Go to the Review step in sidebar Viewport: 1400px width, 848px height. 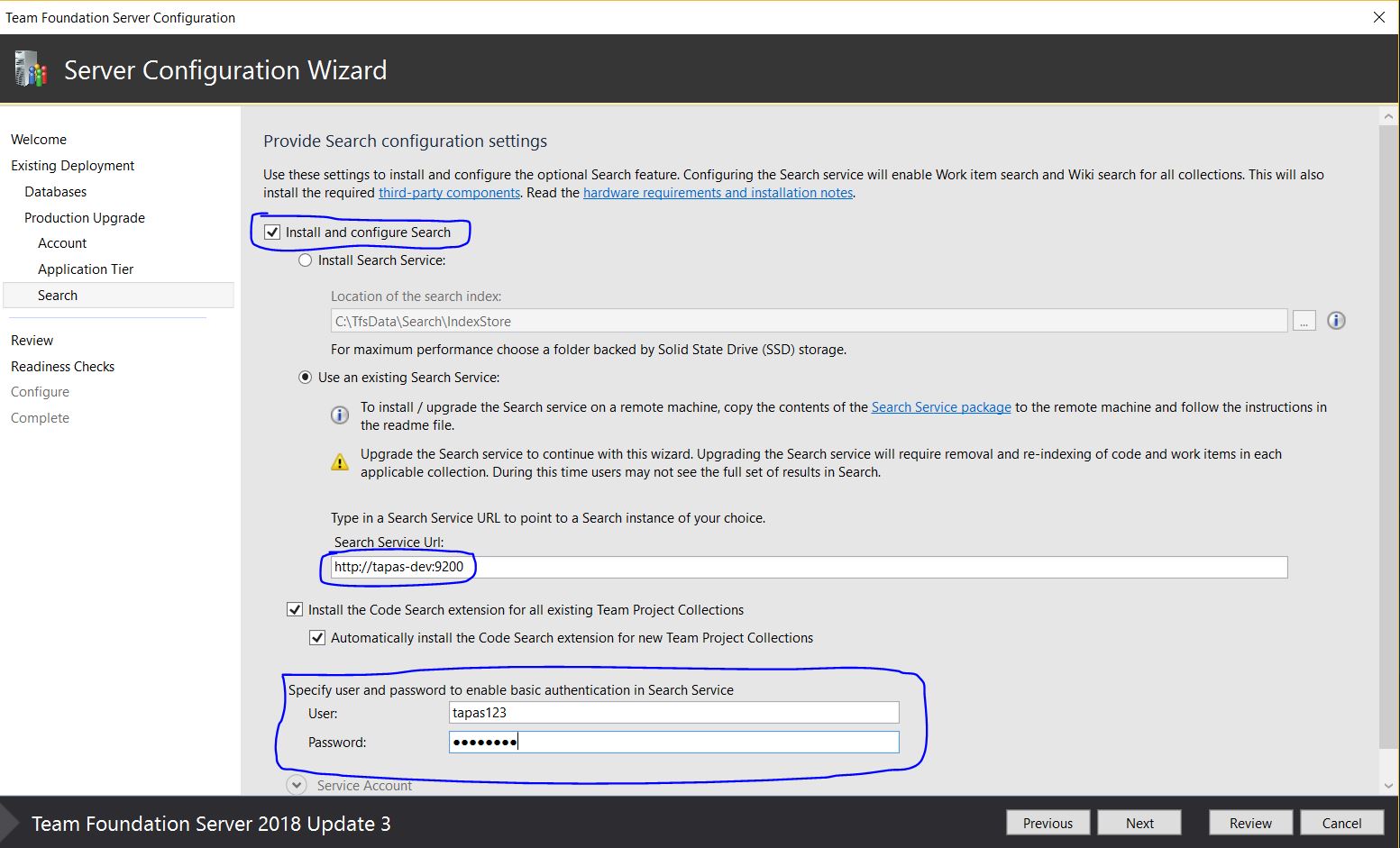point(32,340)
